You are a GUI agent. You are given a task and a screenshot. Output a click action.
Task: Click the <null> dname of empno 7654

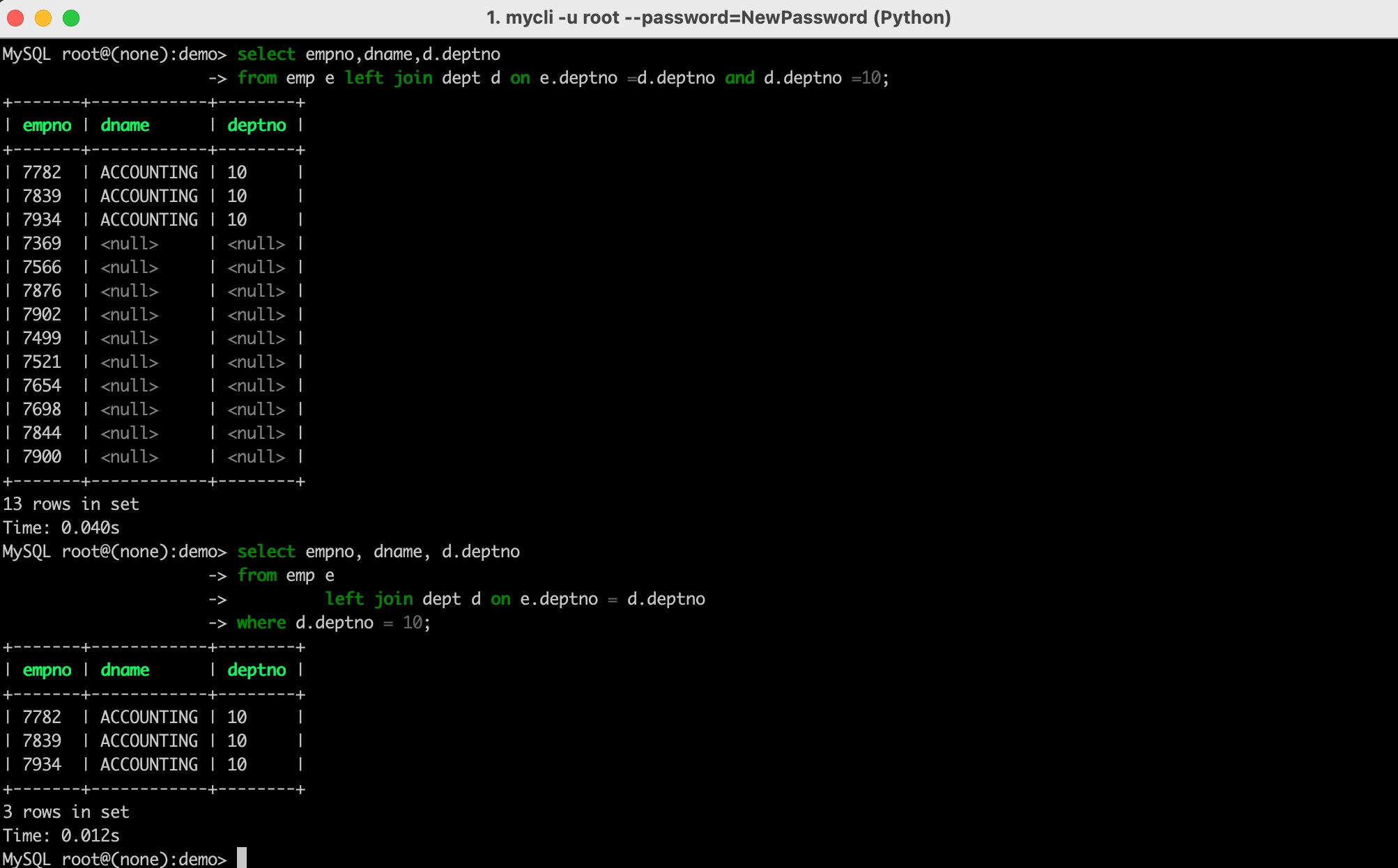[130, 386]
